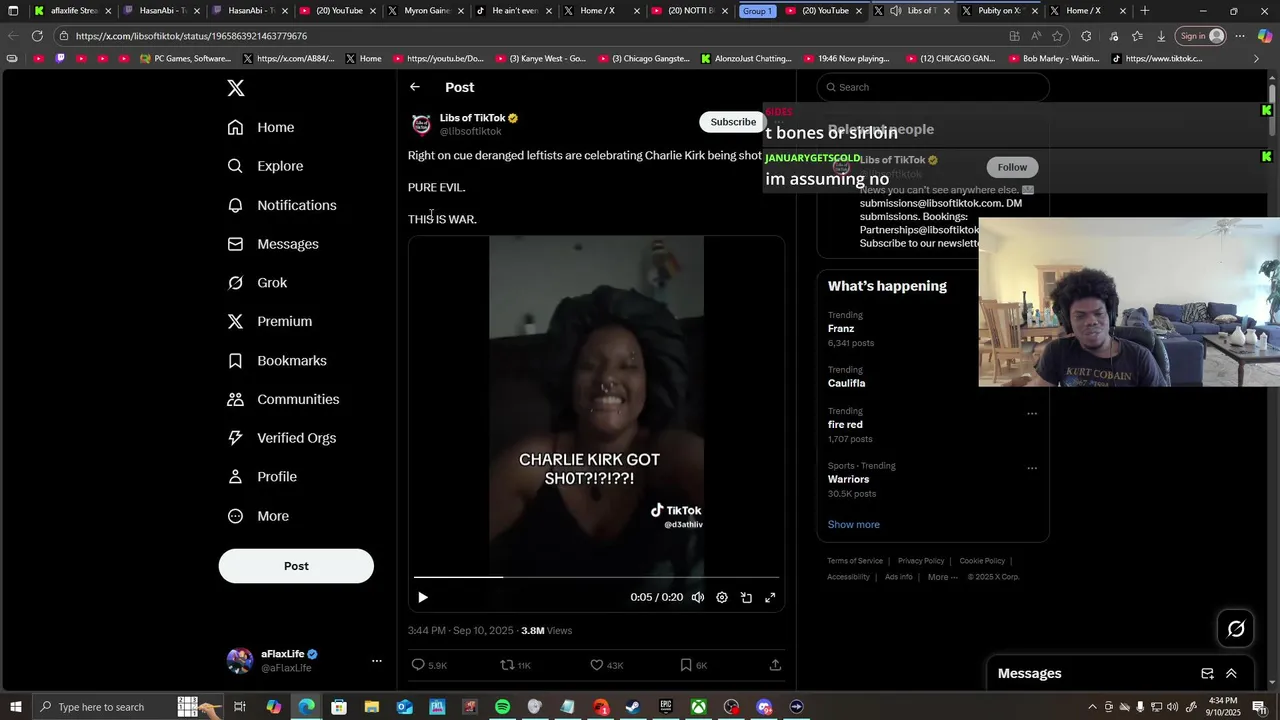Play the video in the post
Image resolution: width=1280 pixels, height=720 pixels.
[423, 598]
